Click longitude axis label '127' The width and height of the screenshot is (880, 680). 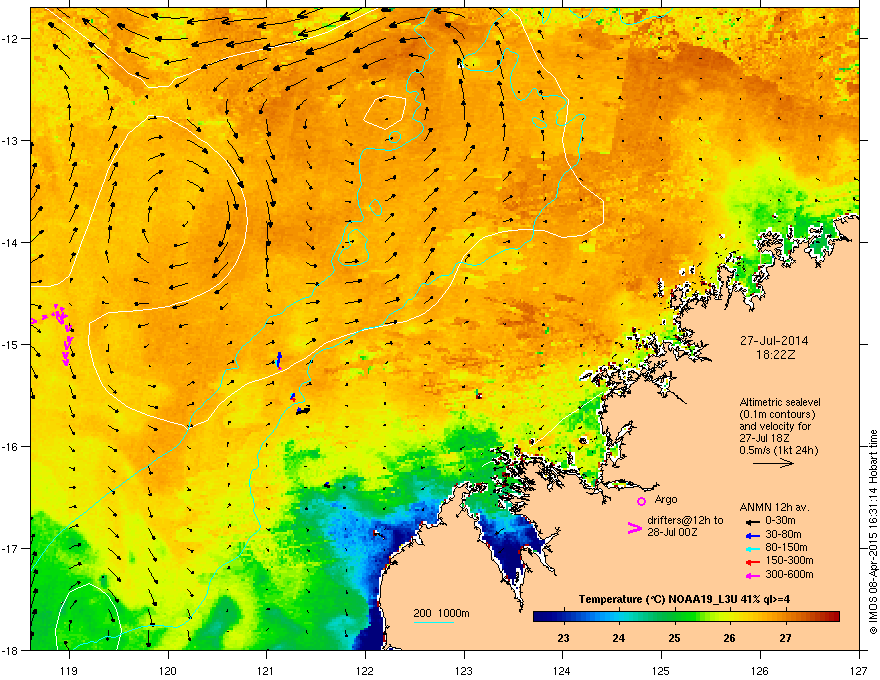(x=859, y=670)
